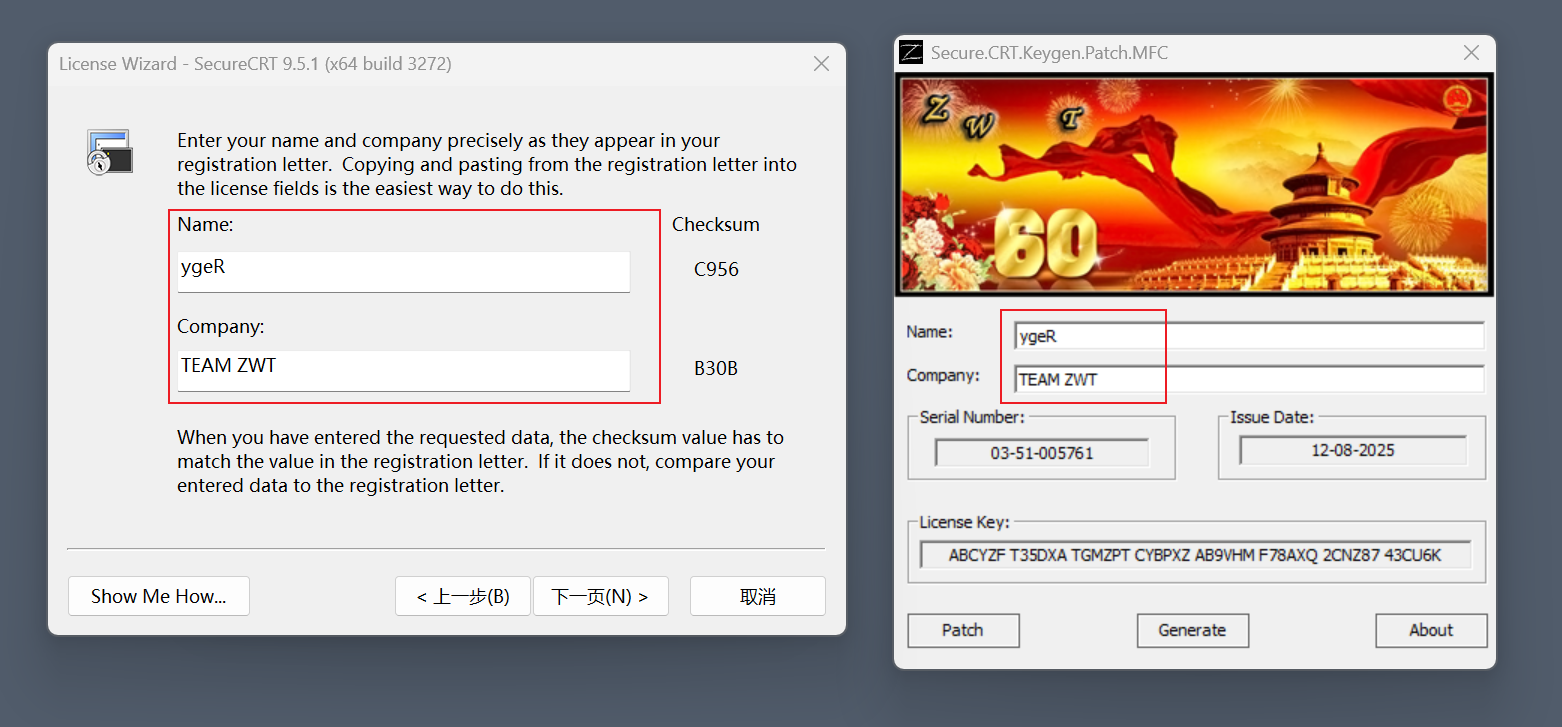The image size is (1562, 727).
Task: Click the Issue Date group label
Action: pyautogui.click(x=1272, y=417)
